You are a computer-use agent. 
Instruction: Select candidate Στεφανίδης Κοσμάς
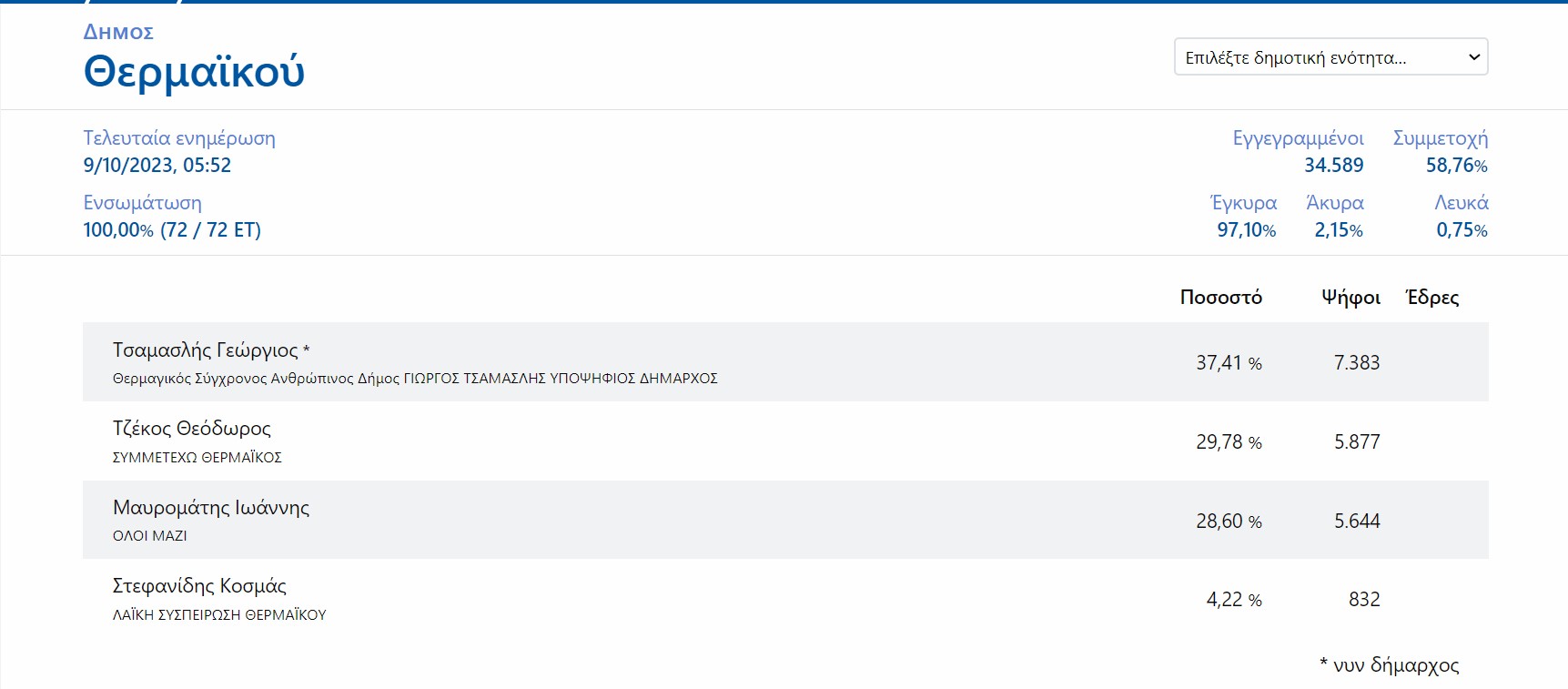coord(199,586)
